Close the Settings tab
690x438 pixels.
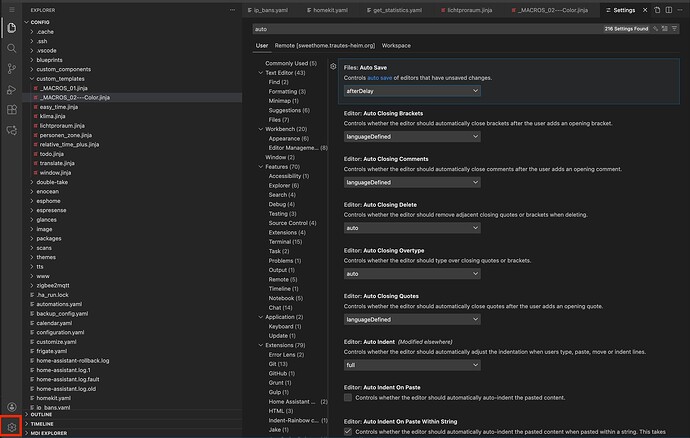pyautogui.click(x=645, y=10)
